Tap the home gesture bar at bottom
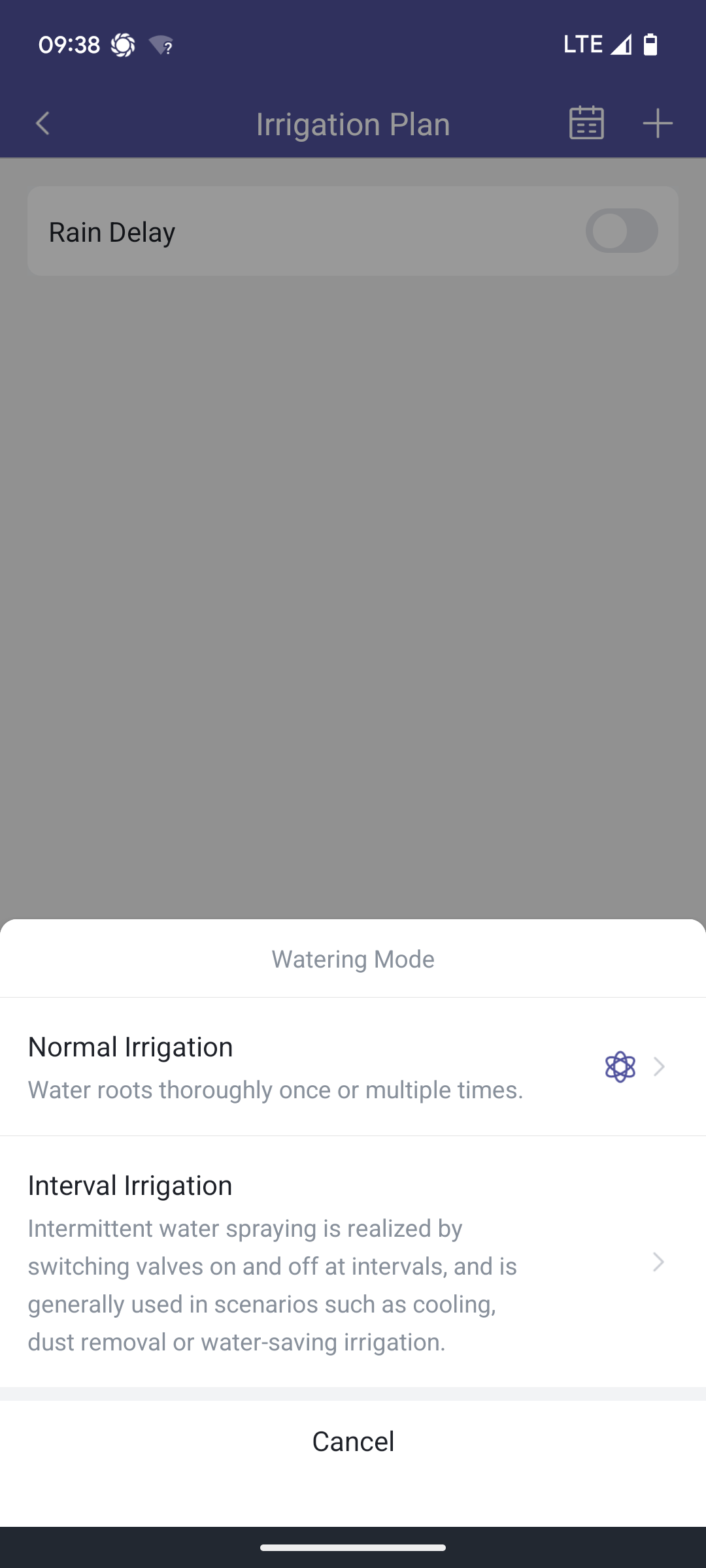Image resolution: width=706 pixels, height=1568 pixels. coord(353,1548)
